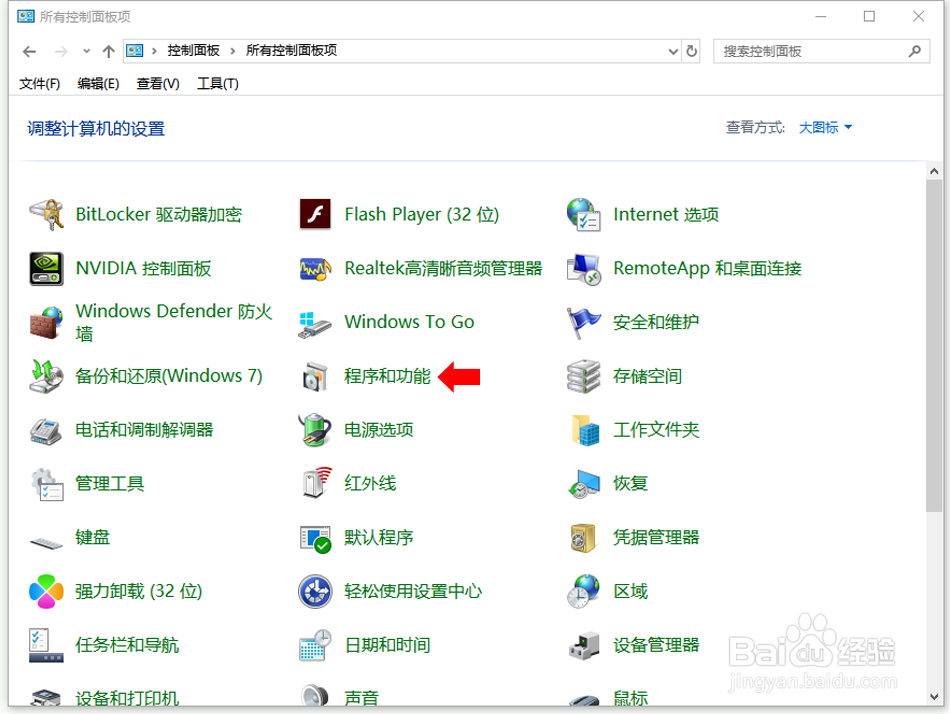The height and width of the screenshot is (714, 950).
Task: Click the 所有控制面板项 breadcrumb segment
Action: tap(291, 51)
